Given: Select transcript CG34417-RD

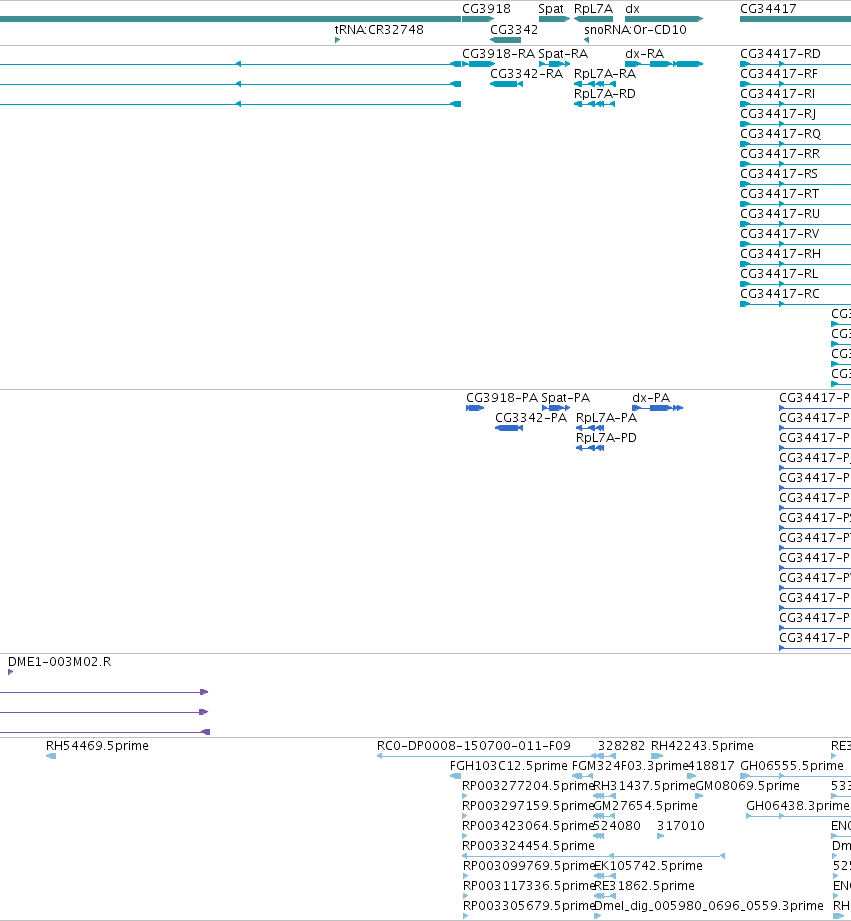Looking at the screenshot, I should (780, 53).
